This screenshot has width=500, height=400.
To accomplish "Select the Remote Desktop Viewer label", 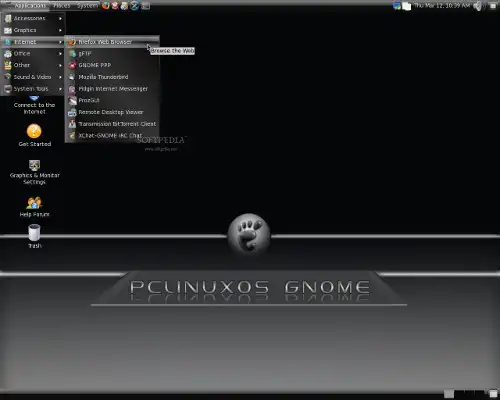I will (x=111, y=112).
